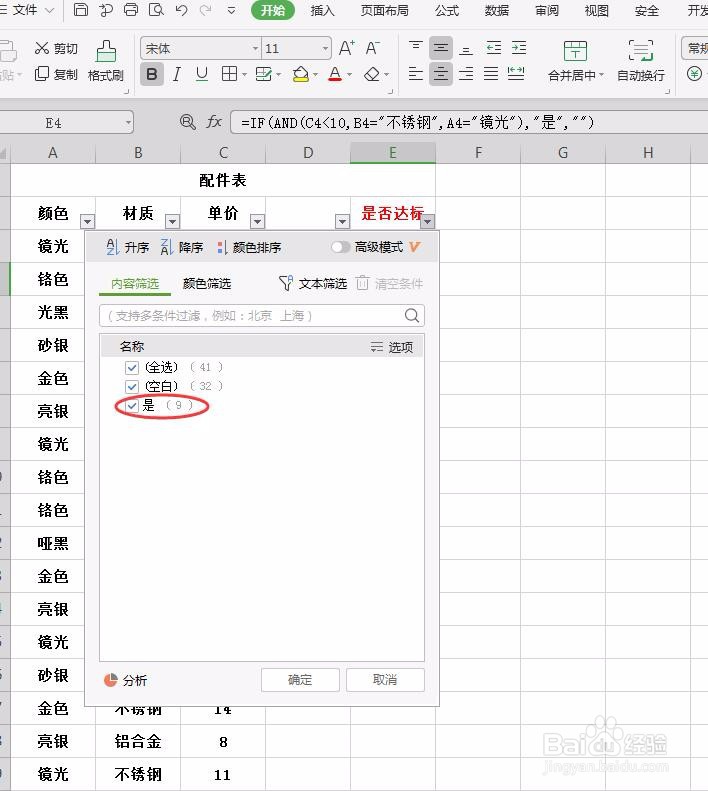Open the font size 11 dropdown

pyautogui.click(x=325, y=48)
